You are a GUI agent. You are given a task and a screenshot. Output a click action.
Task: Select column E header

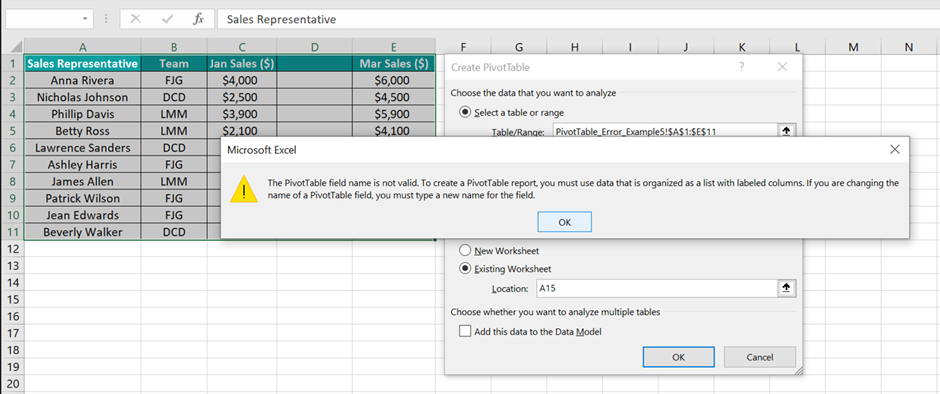tap(393, 47)
